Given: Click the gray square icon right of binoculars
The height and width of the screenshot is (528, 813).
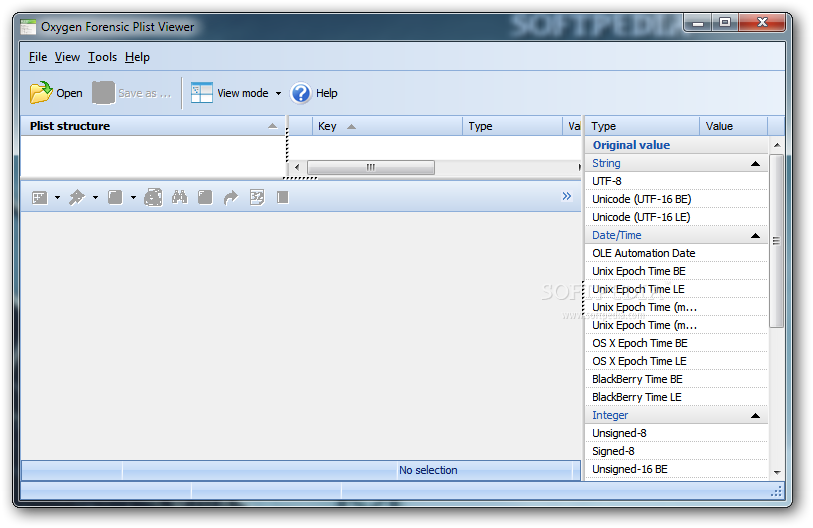Looking at the screenshot, I should click(205, 197).
